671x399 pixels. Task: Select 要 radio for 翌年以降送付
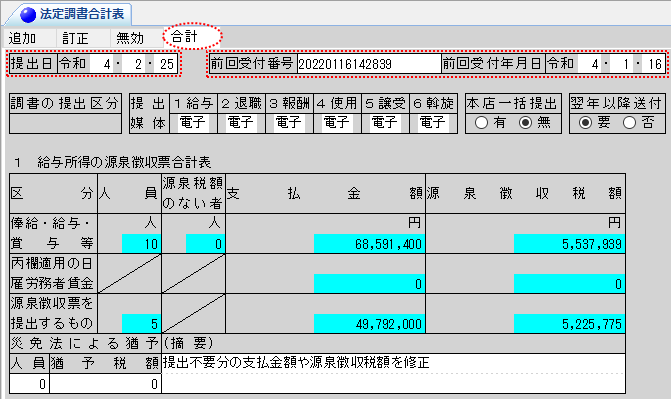pos(585,123)
